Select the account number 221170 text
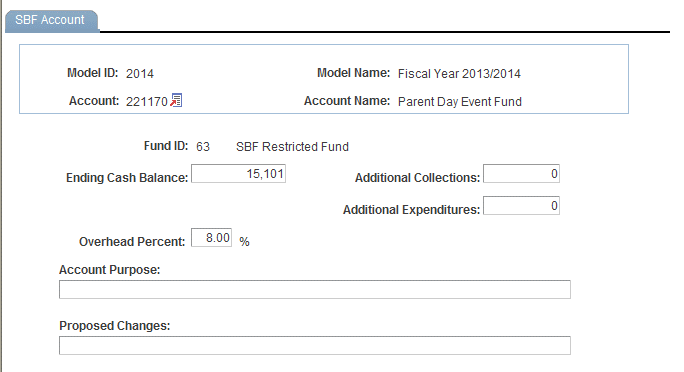The image size is (684, 372). tap(147, 102)
